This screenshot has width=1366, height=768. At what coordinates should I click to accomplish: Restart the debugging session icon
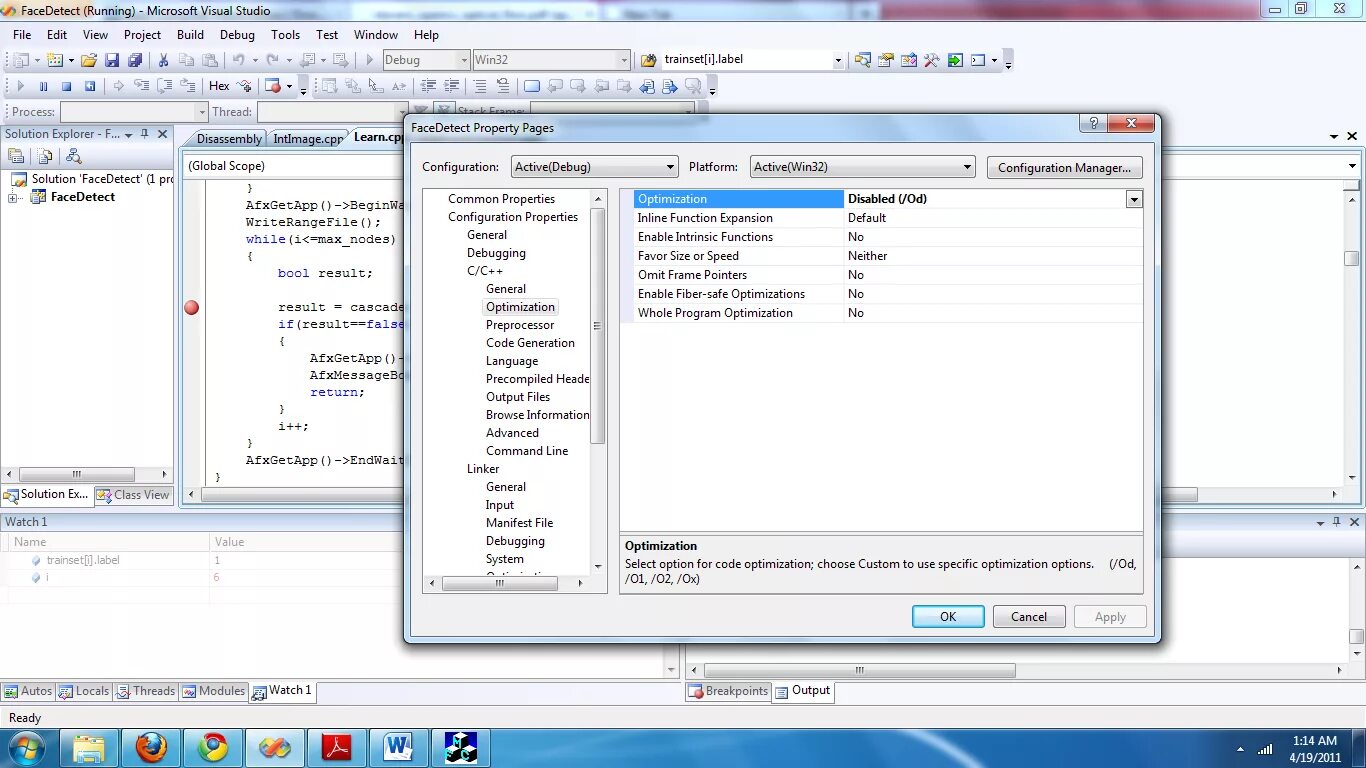point(90,86)
